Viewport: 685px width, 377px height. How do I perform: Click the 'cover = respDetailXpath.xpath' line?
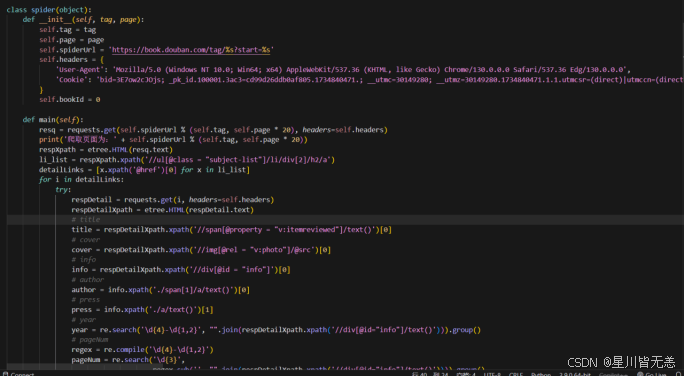(x=201, y=250)
